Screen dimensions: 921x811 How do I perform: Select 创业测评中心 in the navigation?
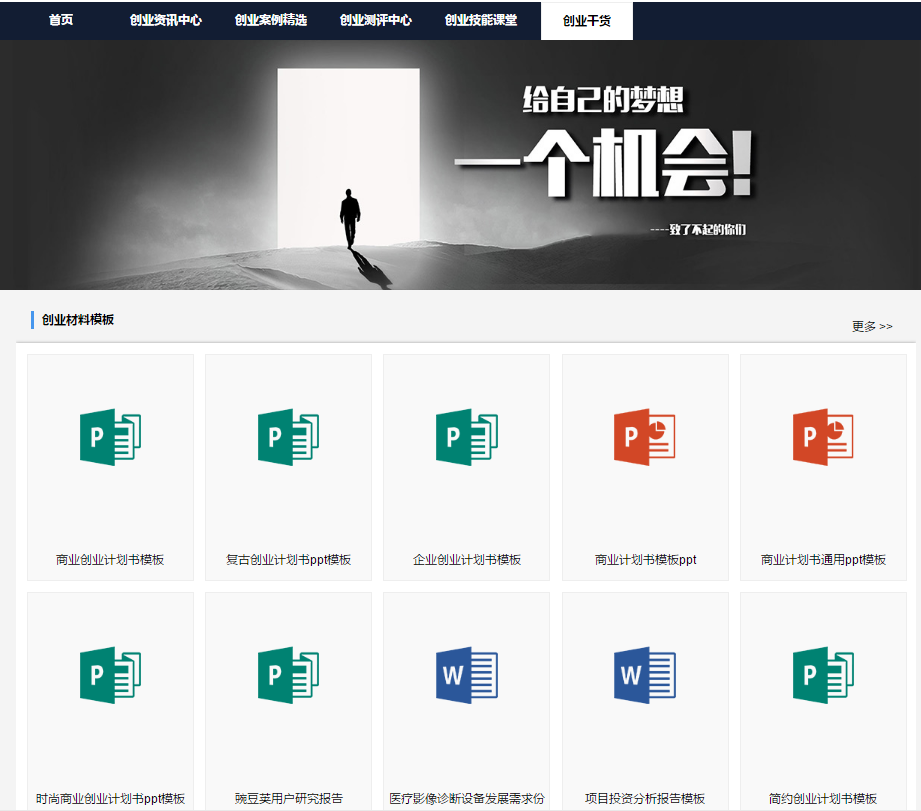pos(376,20)
